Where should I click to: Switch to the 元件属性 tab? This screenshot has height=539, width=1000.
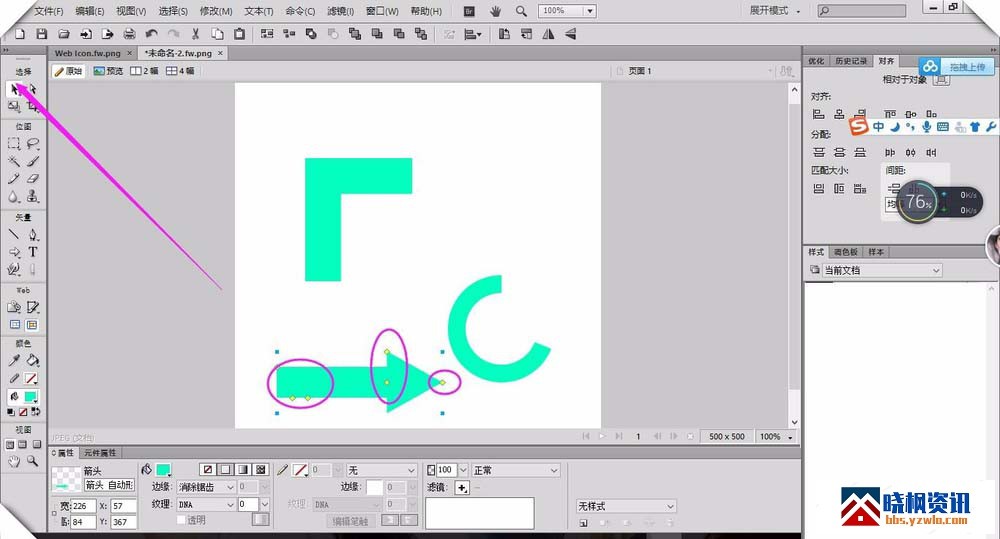click(x=100, y=453)
